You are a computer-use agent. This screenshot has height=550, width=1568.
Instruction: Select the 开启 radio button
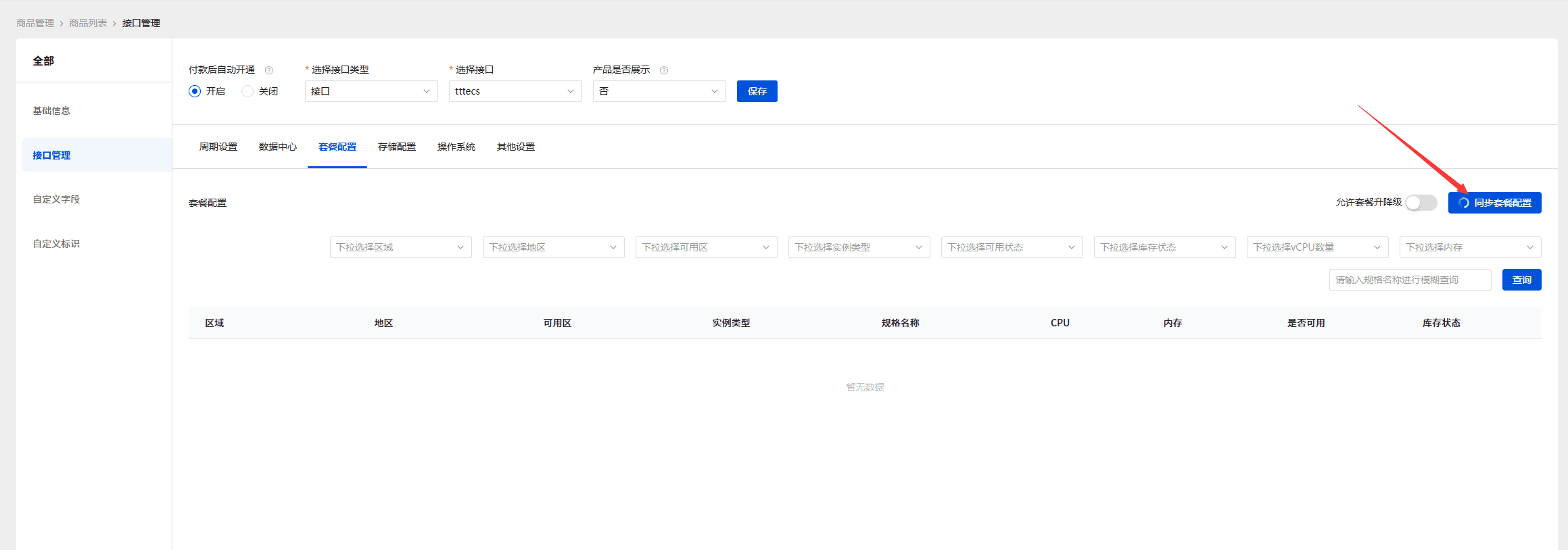click(x=195, y=91)
